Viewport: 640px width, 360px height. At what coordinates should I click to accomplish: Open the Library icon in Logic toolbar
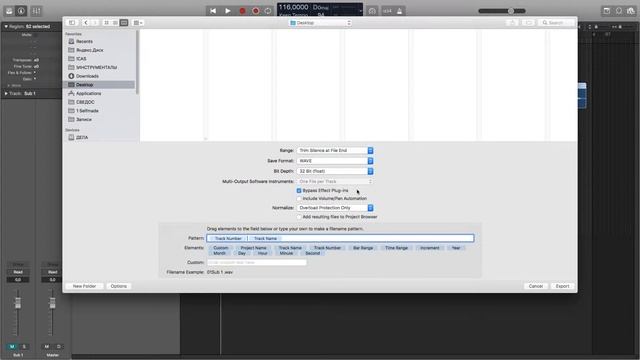tap(9, 11)
